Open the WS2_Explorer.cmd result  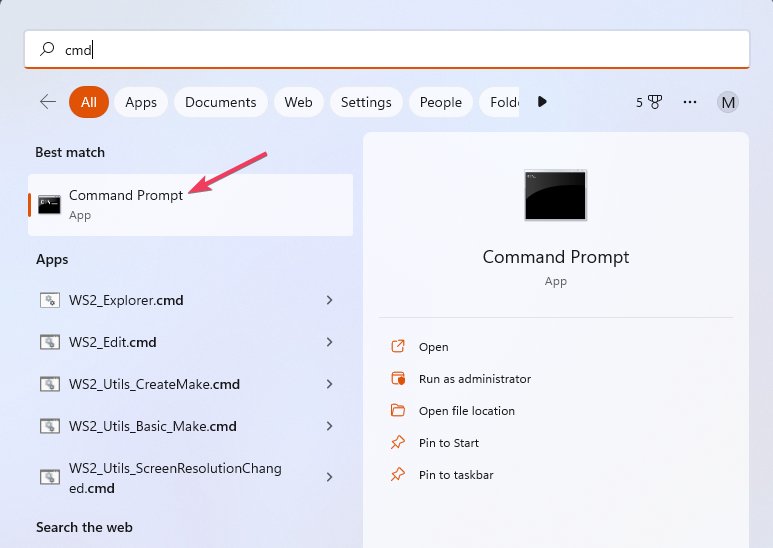click(191, 300)
